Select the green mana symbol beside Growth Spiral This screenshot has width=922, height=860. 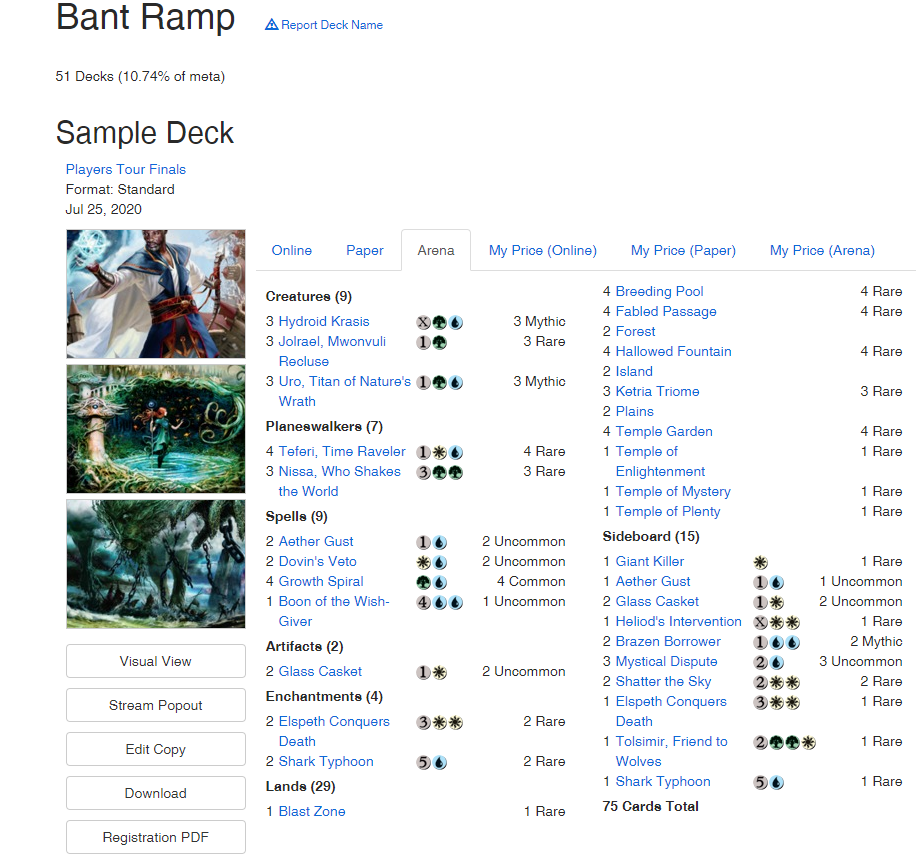click(423, 581)
